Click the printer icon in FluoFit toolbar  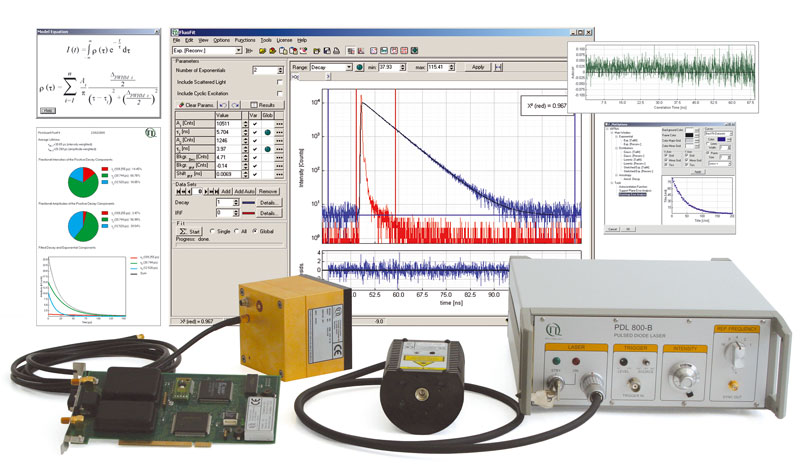pyautogui.click(x=337, y=51)
